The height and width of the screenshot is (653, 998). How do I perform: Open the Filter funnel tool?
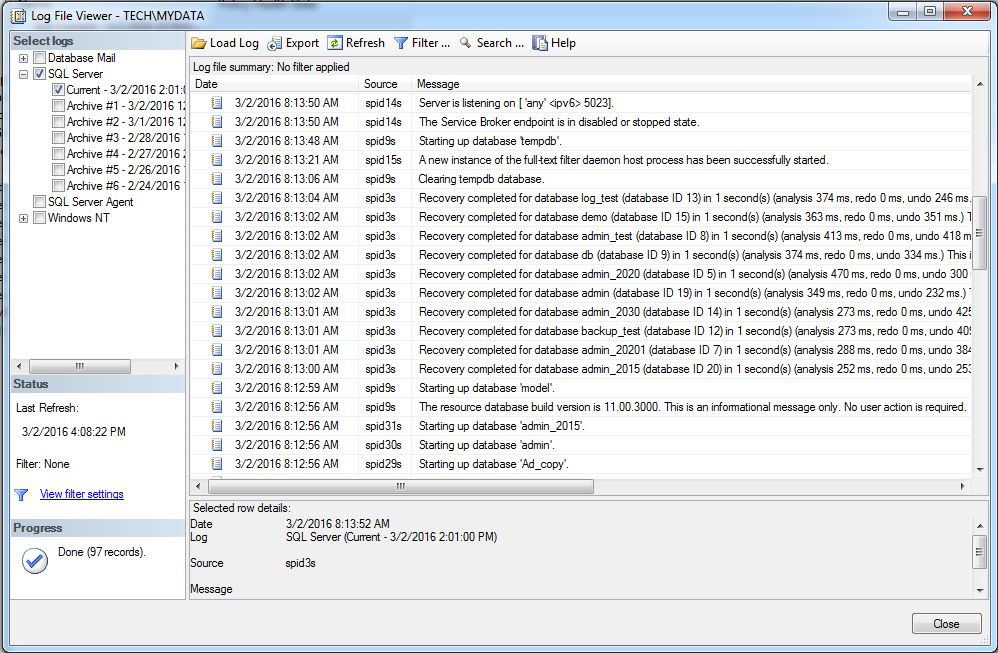401,43
